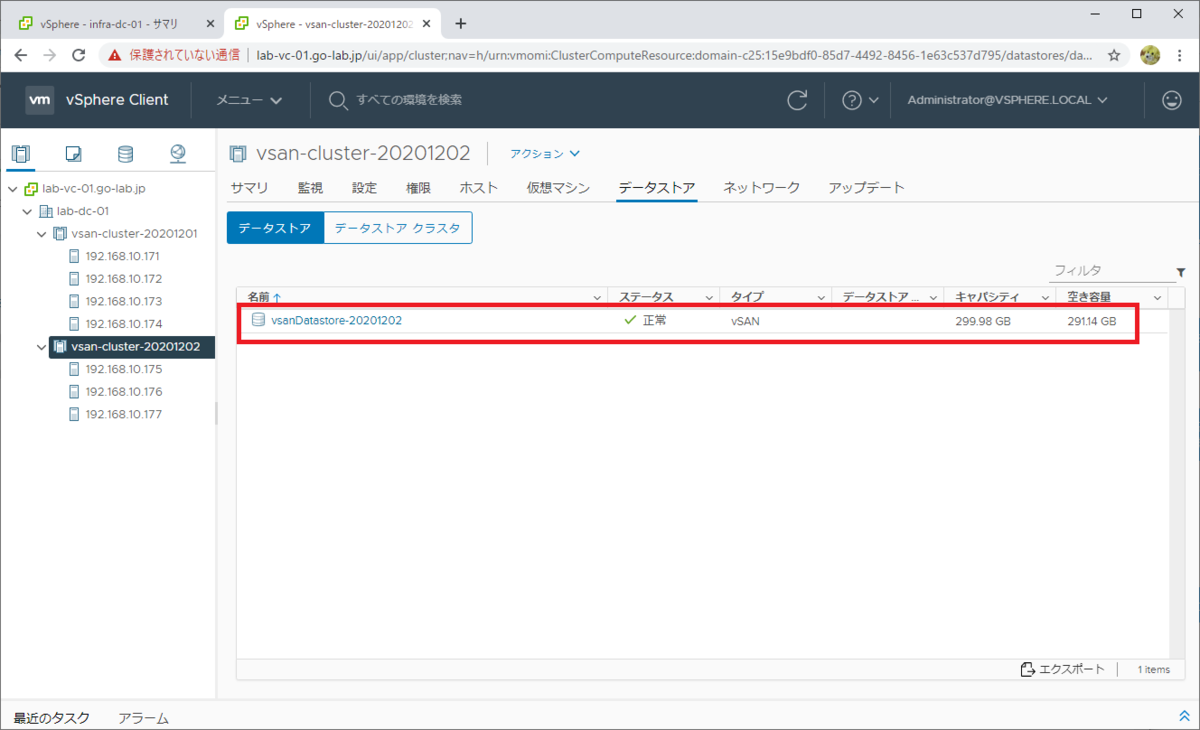
Task: Select the データストア クラスタ toggle button
Action: [398, 228]
